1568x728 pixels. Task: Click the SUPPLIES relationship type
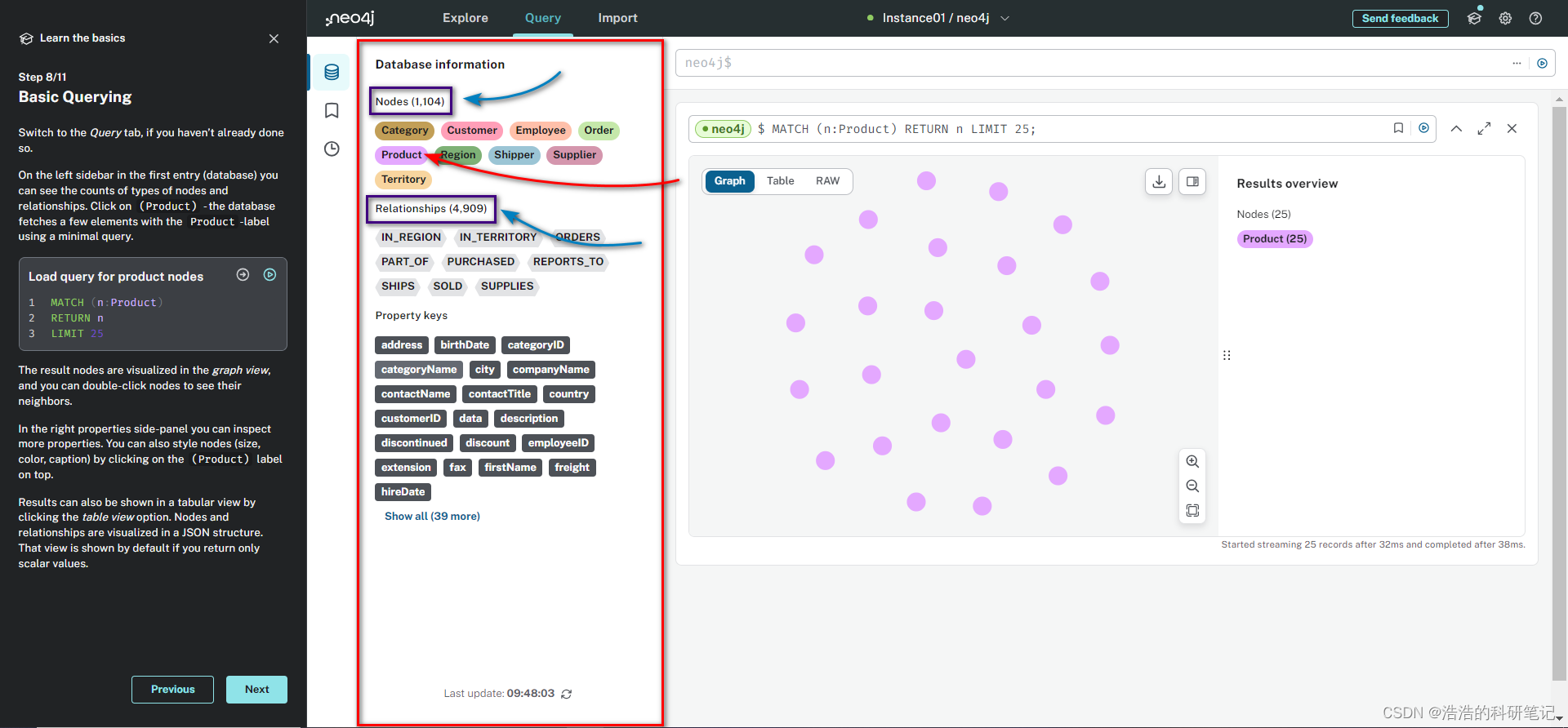click(x=506, y=286)
